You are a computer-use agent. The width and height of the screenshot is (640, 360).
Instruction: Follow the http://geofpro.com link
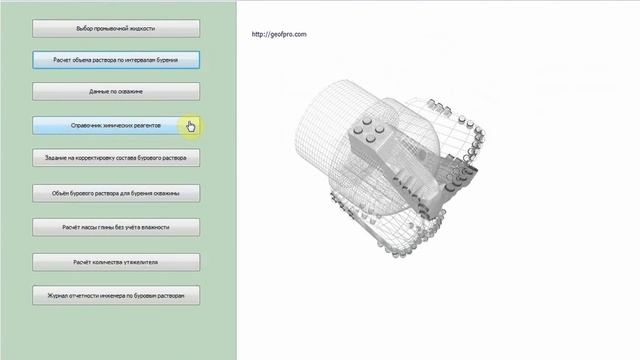(279, 34)
